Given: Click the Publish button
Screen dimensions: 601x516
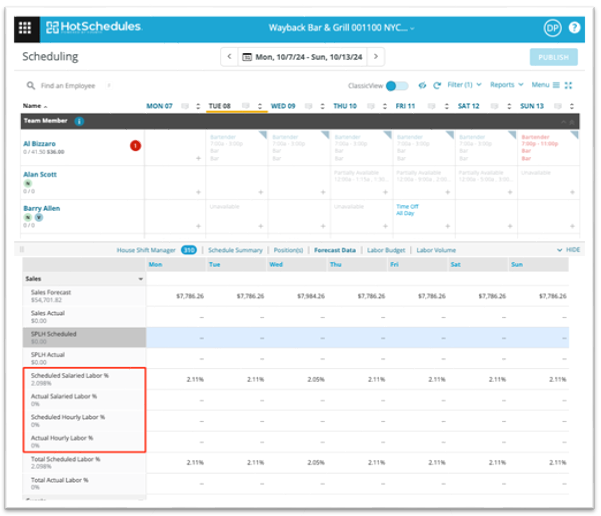Looking at the screenshot, I should [553, 58].
